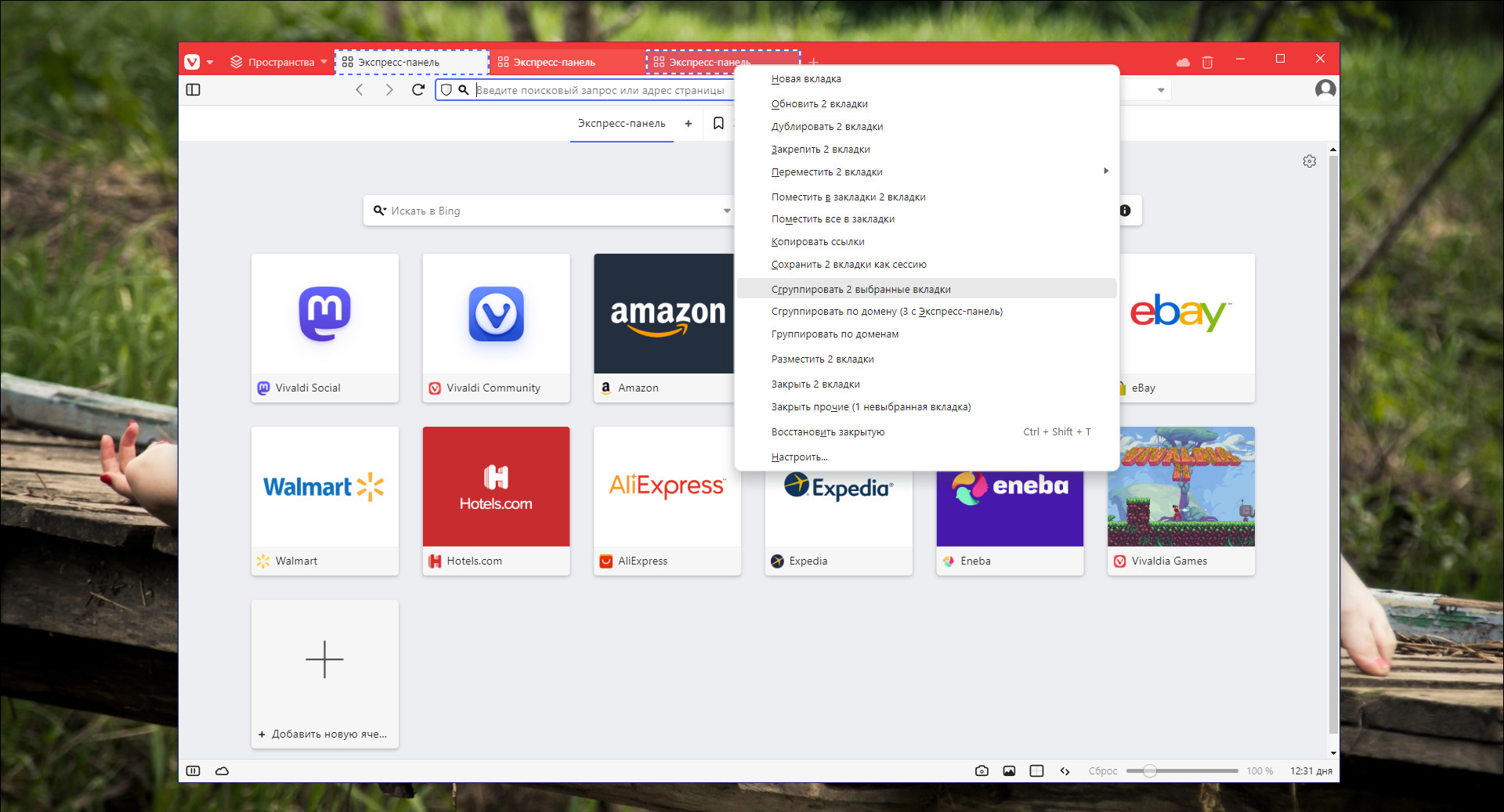Choose Сохранить 2 вкладки как сессию
Screen dimensions: 1504x812
pos(927,265)
